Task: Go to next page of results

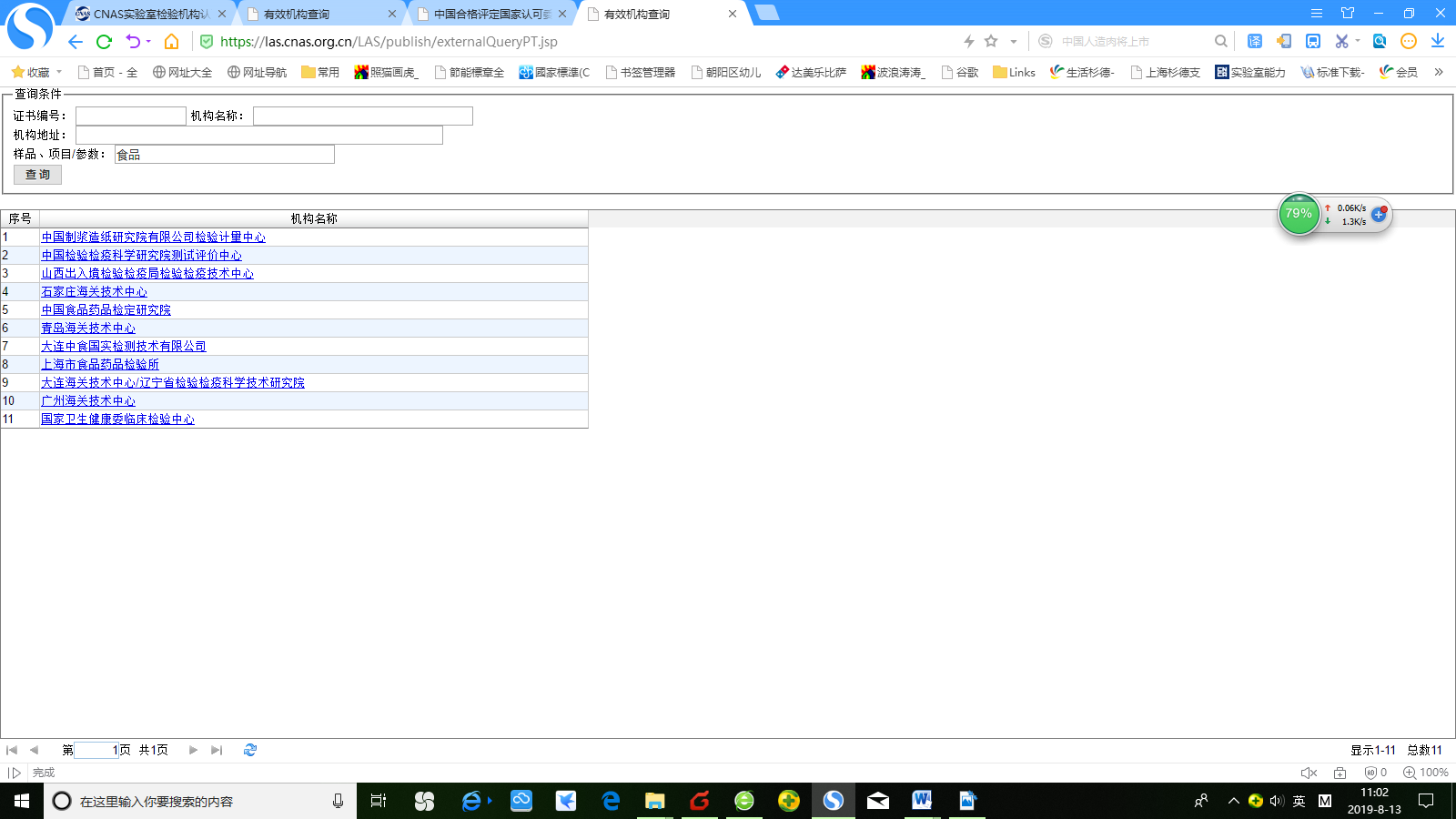Action: pos(193,750)
